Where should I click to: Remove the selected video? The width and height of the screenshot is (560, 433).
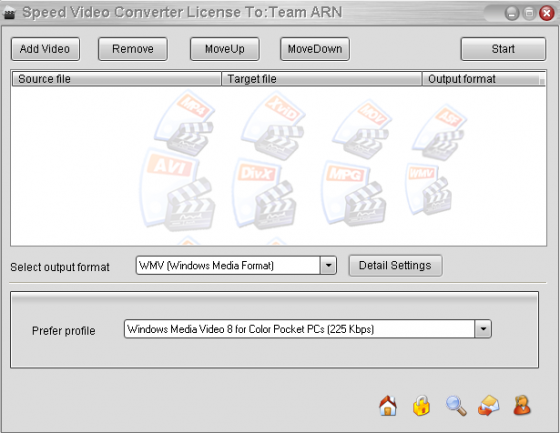click(132, 49)
